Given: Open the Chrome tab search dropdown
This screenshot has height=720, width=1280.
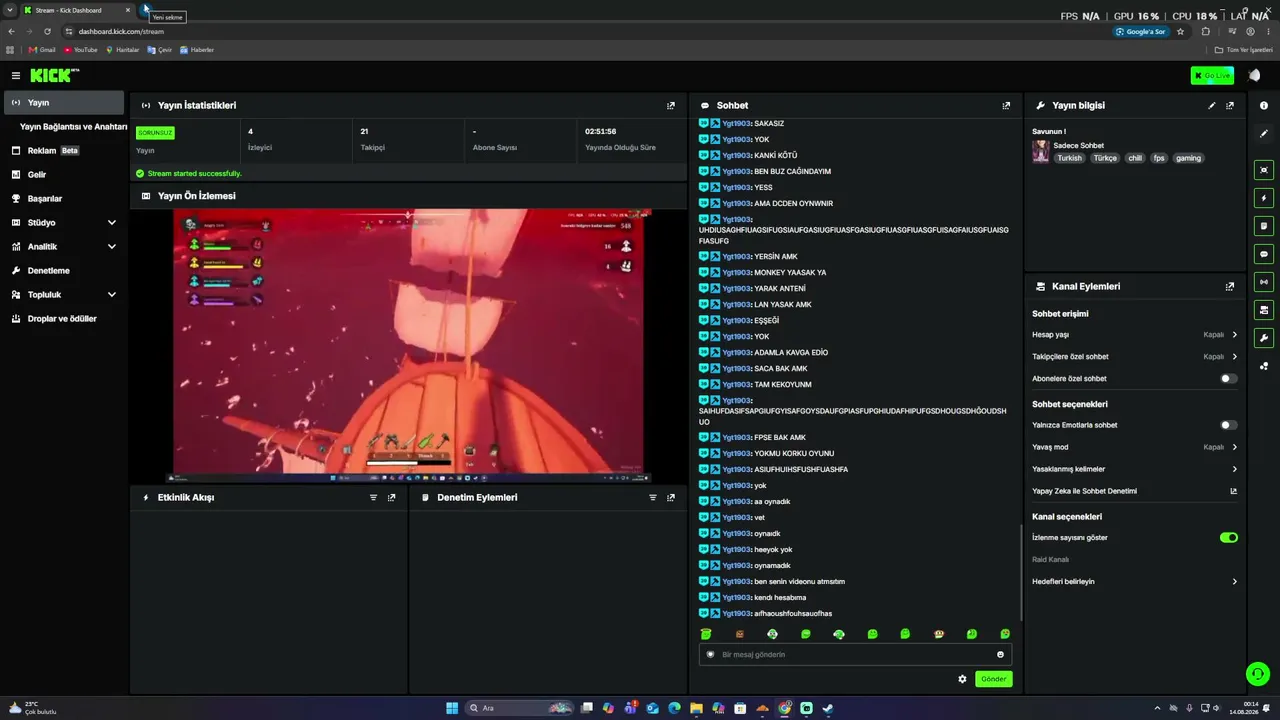Looking at the screenshot, I should 10,10.
